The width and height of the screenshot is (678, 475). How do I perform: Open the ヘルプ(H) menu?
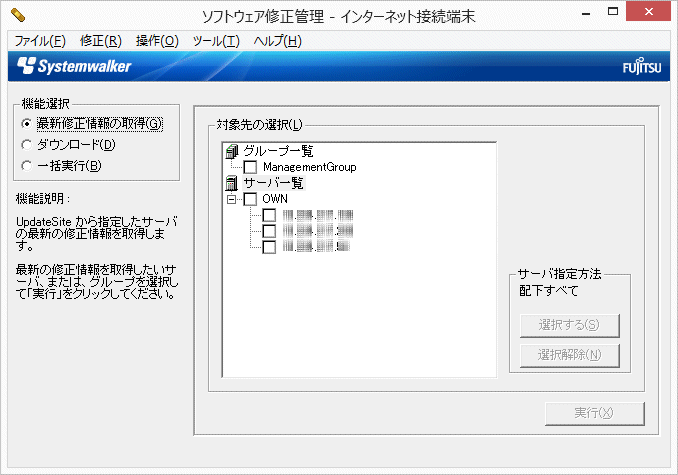[278, 41]
